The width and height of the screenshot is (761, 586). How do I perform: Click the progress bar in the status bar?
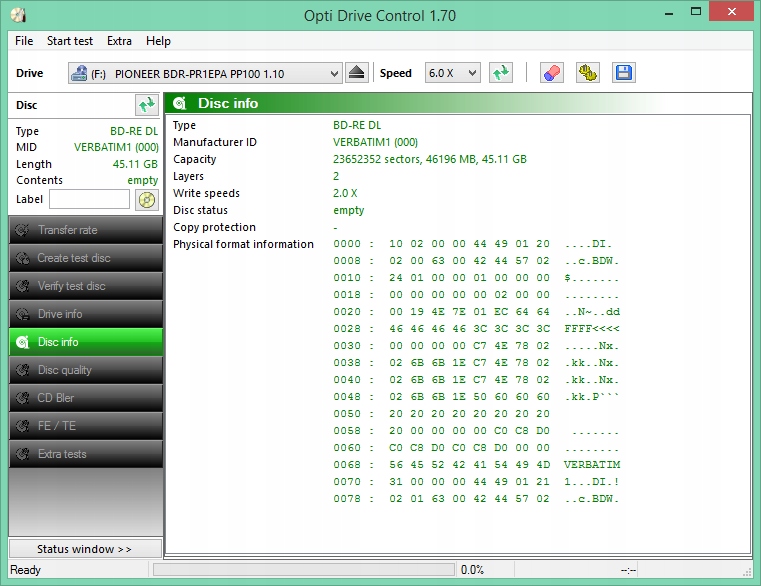click(302, 570)
